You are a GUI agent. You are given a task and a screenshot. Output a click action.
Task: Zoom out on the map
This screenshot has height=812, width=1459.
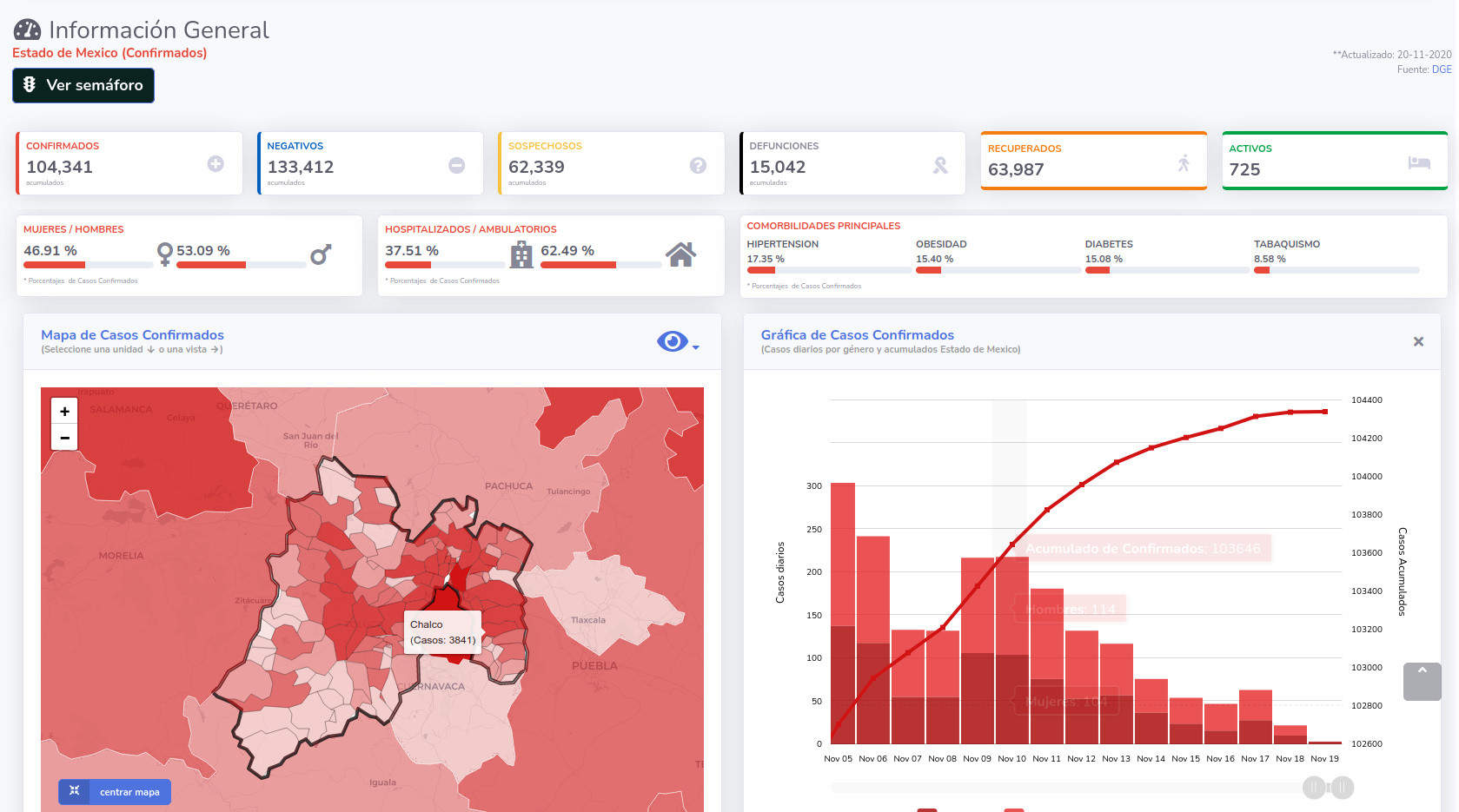pos(64,437)
